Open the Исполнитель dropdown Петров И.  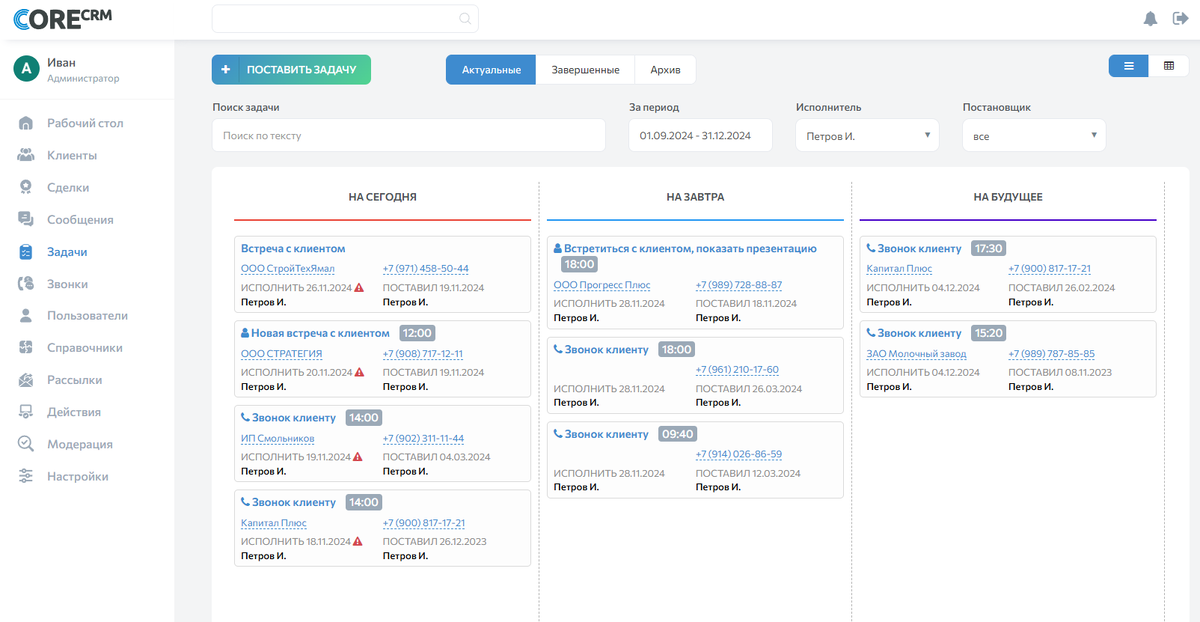[x=867, y=135]
